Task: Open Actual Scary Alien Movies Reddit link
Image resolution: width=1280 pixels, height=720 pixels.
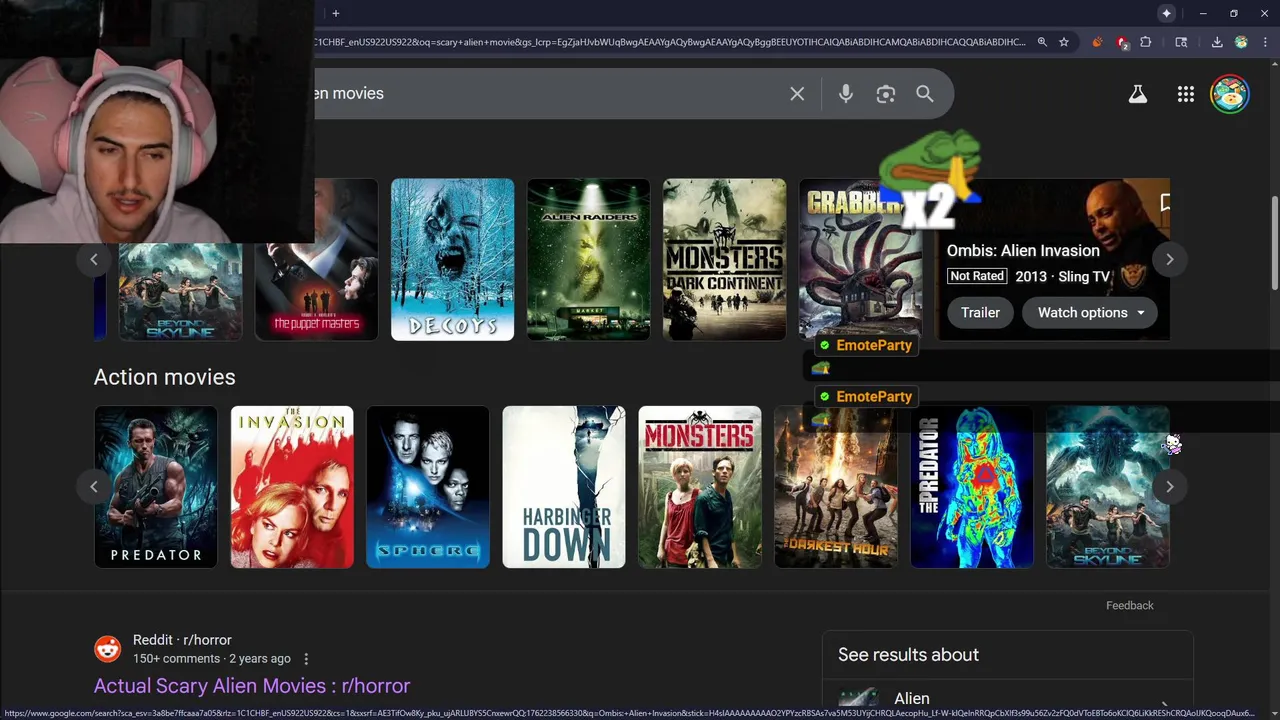Action: 252,686
